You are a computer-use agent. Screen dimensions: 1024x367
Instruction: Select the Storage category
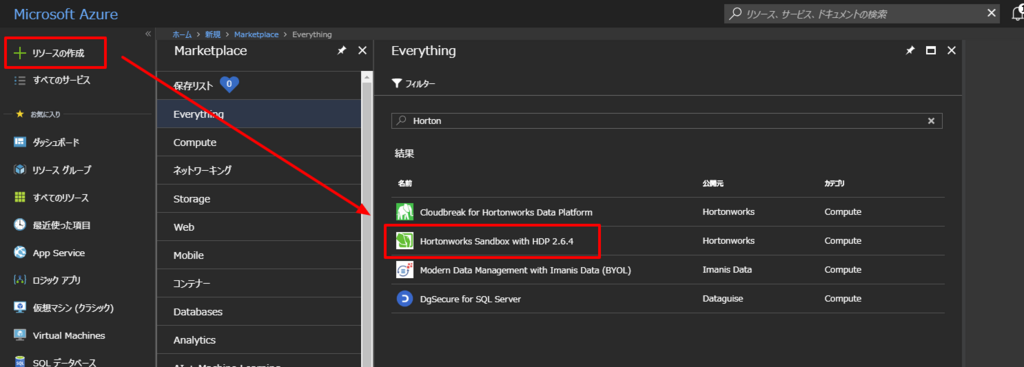tap(259, 199)
